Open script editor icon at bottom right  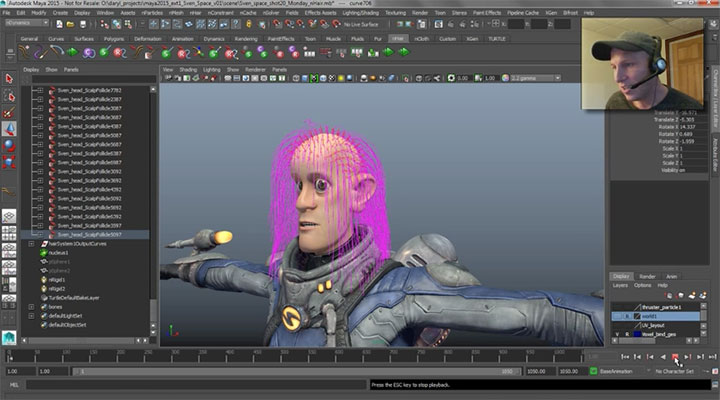[x=714, y=385]
